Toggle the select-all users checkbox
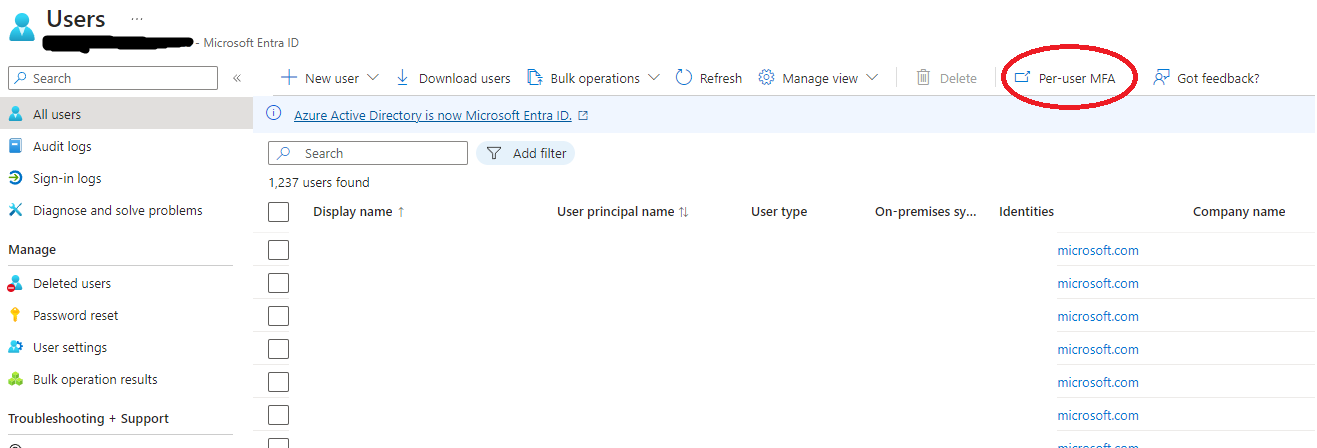This screenshot has height=448, width=1317. (x=279, y=212)
